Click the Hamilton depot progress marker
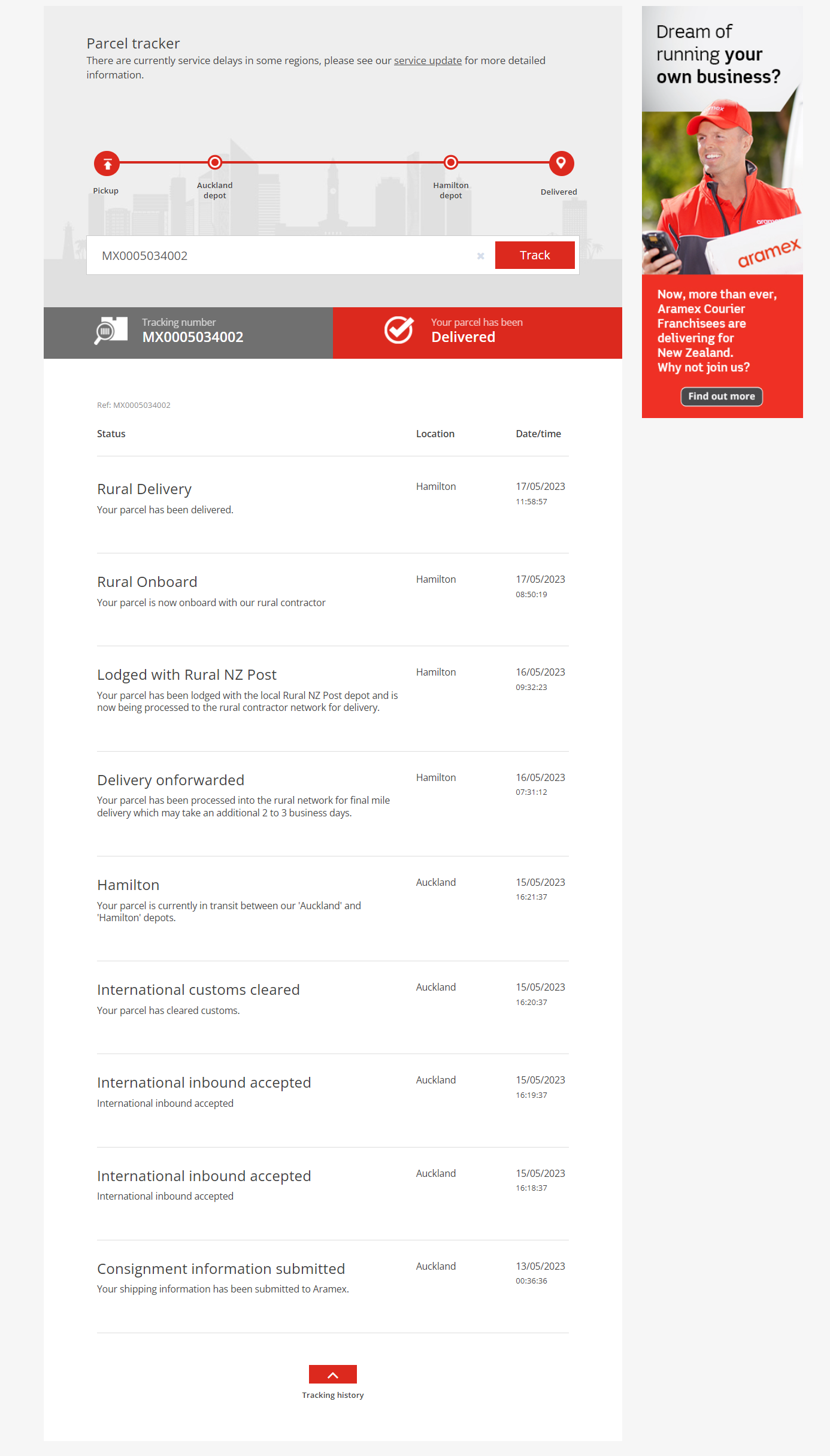The width and height of the screenshot is (830, 1456). 451,162
